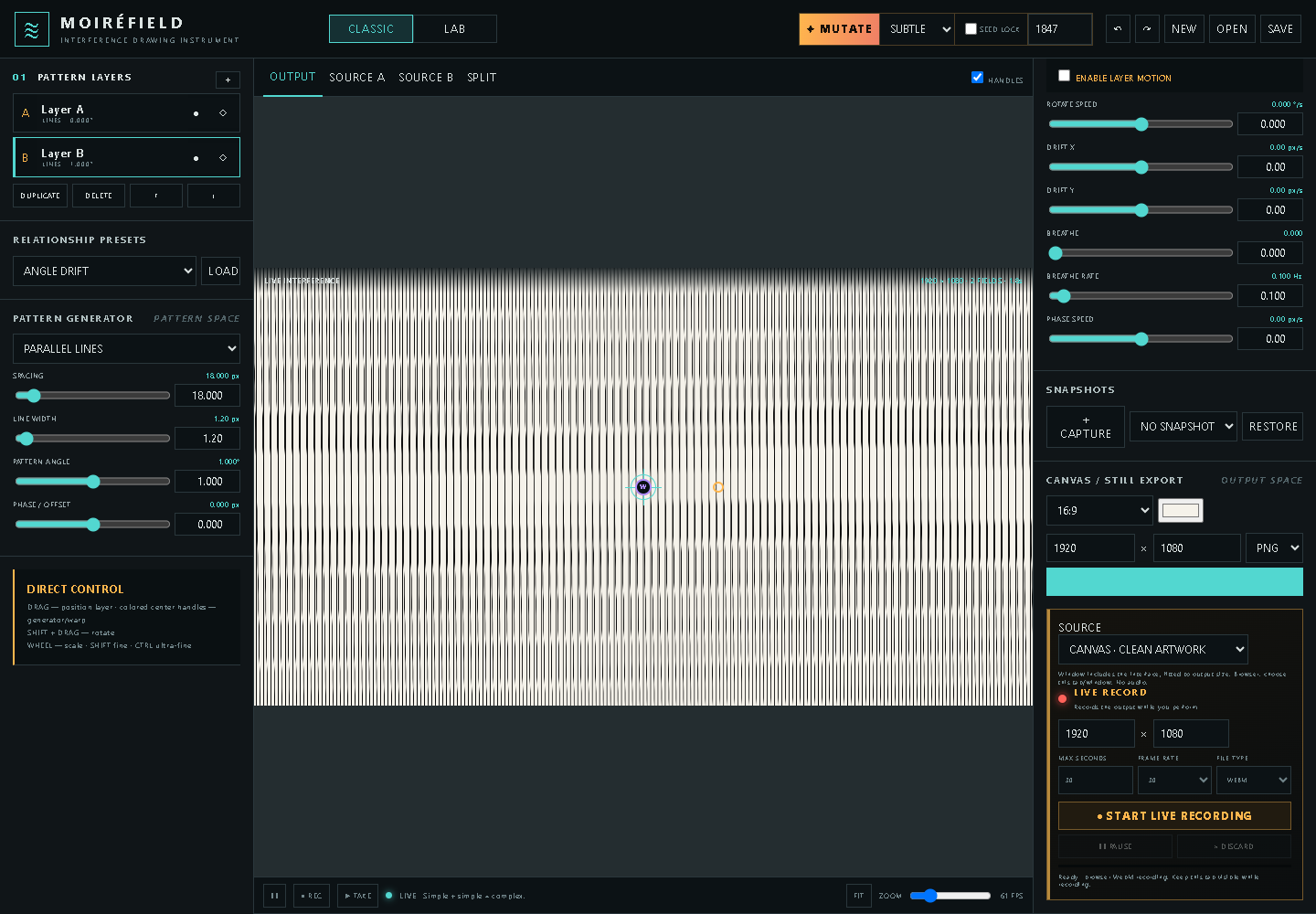This screenshot has width=1316, height=914.
Task: Click the plus Capture snapshot button
Action: pos(1086,427)
